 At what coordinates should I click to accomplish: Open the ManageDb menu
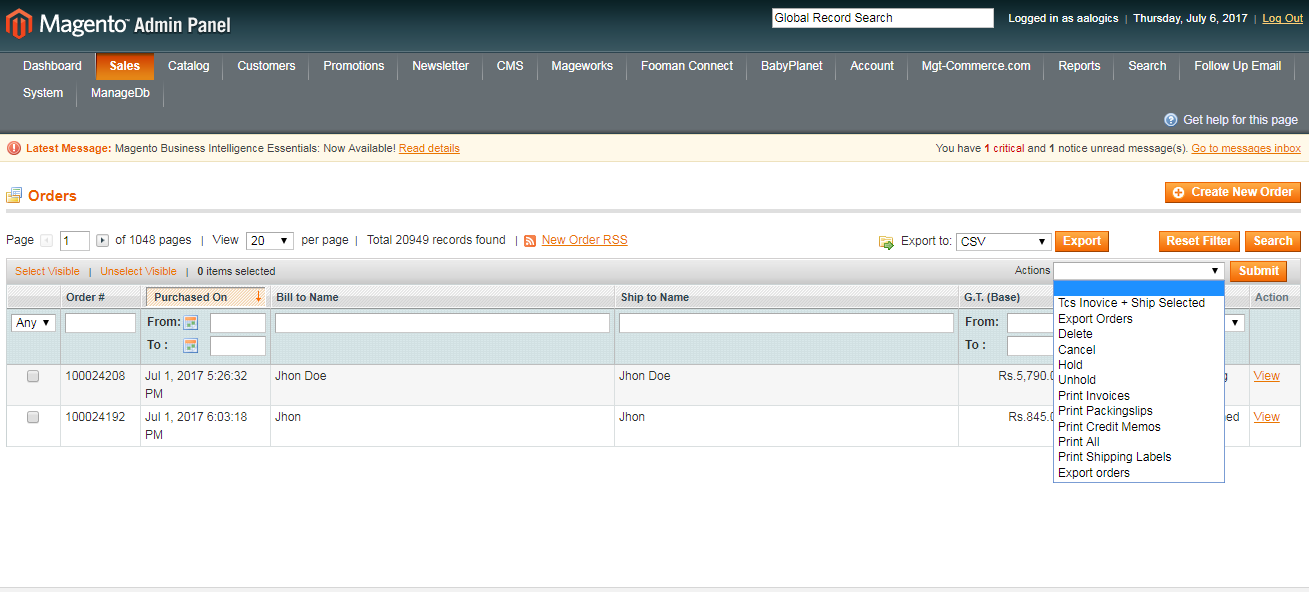[120, 93]
